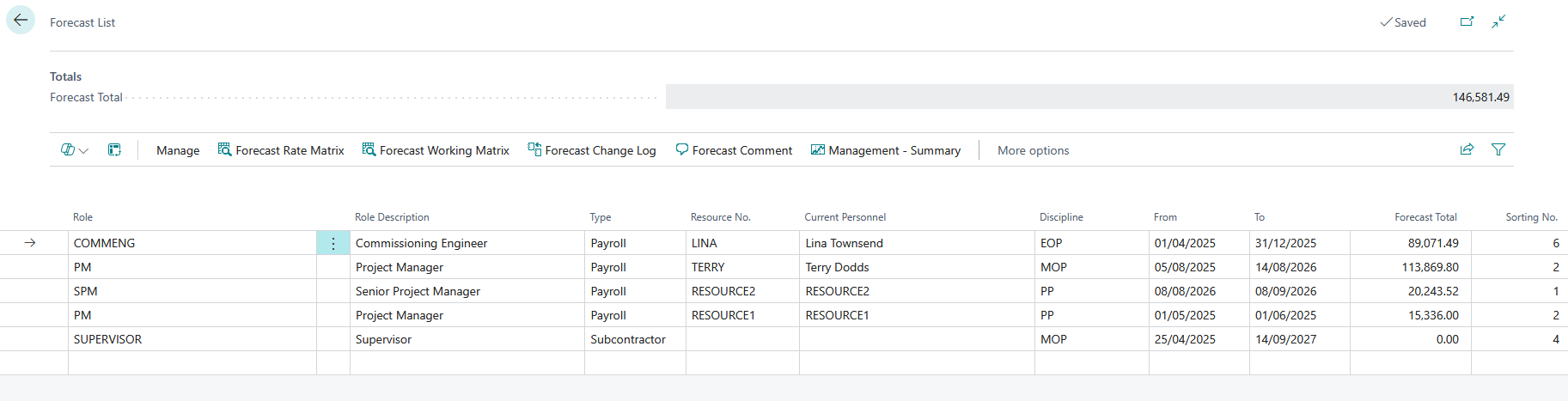
Task: Open row options for COMMENG row
Action: click(x=333, y=243)
